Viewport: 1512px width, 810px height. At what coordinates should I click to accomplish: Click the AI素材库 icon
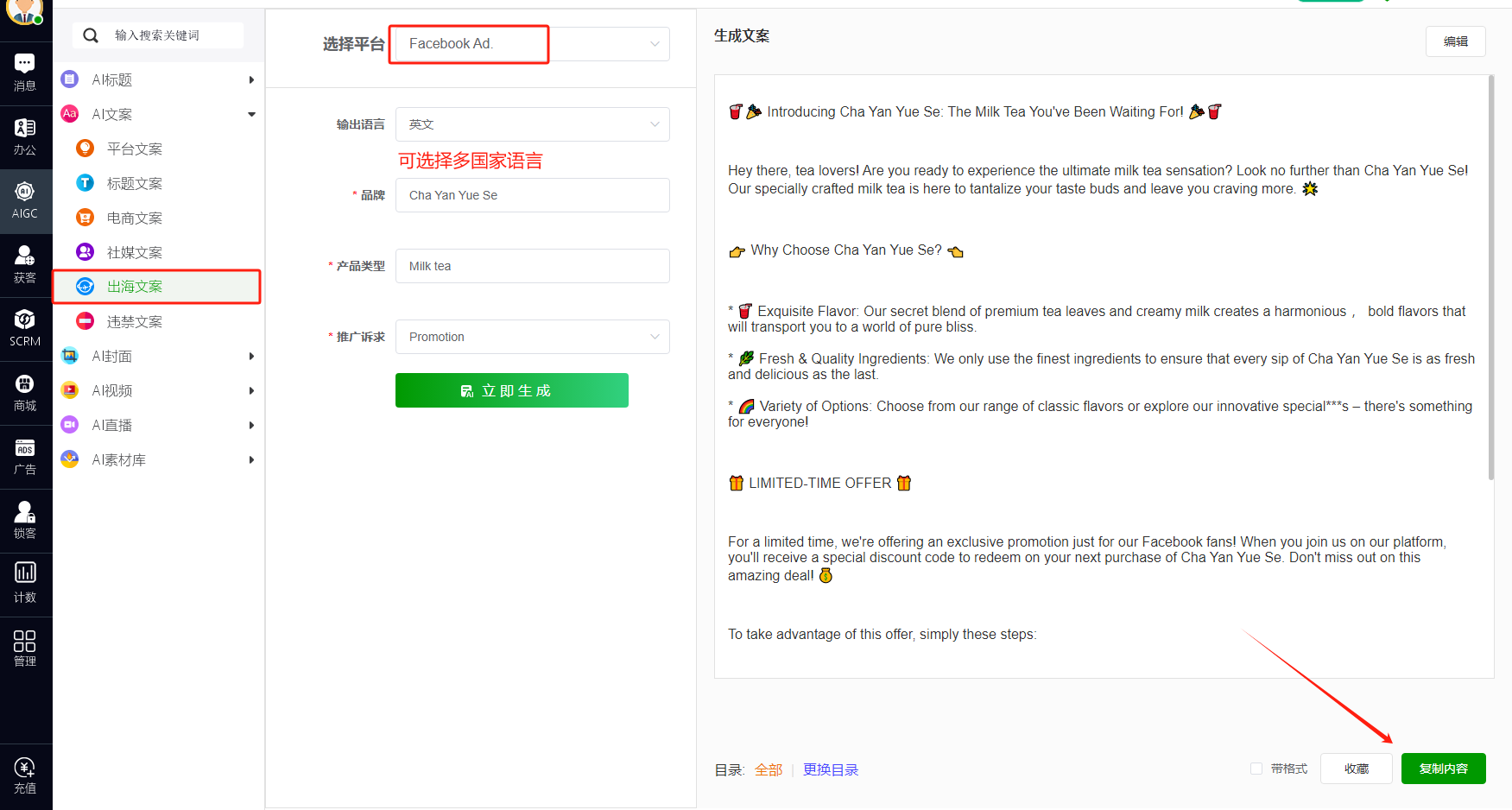click(x=70, y=459)
